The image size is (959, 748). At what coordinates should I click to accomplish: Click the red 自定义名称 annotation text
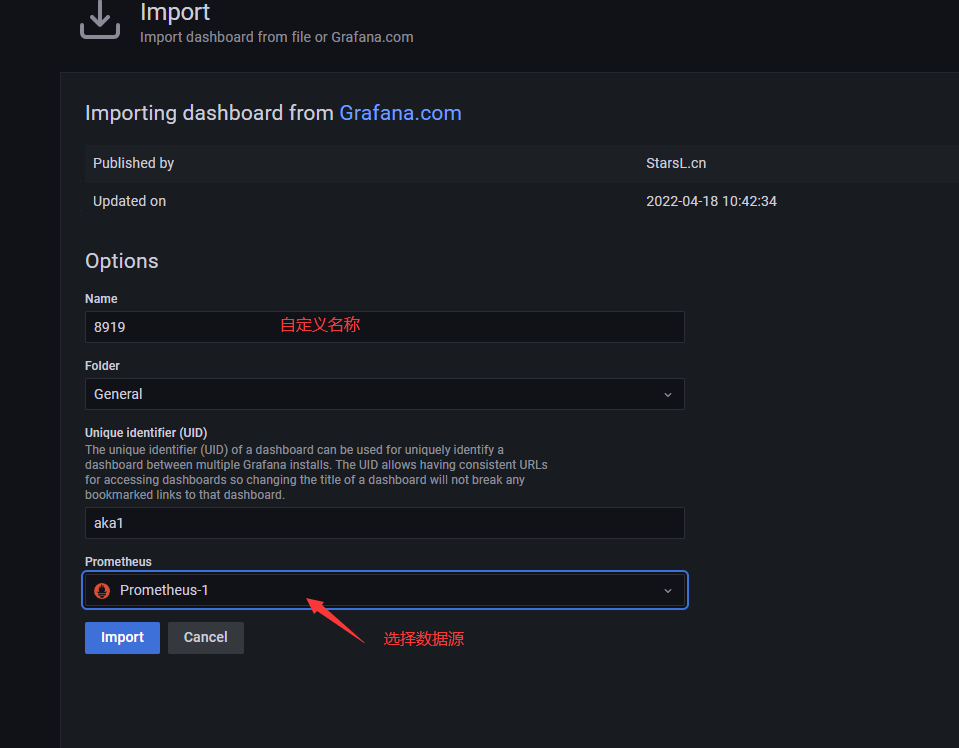[319, 325]
